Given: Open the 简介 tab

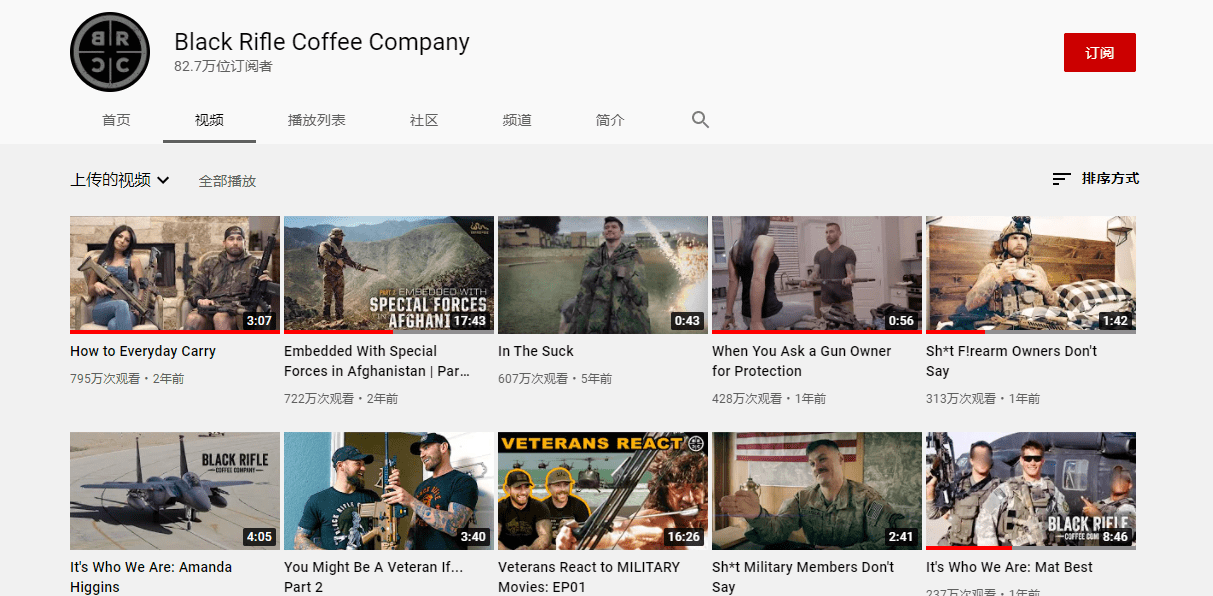Looking at the screenshot, I should click(610, 120).
